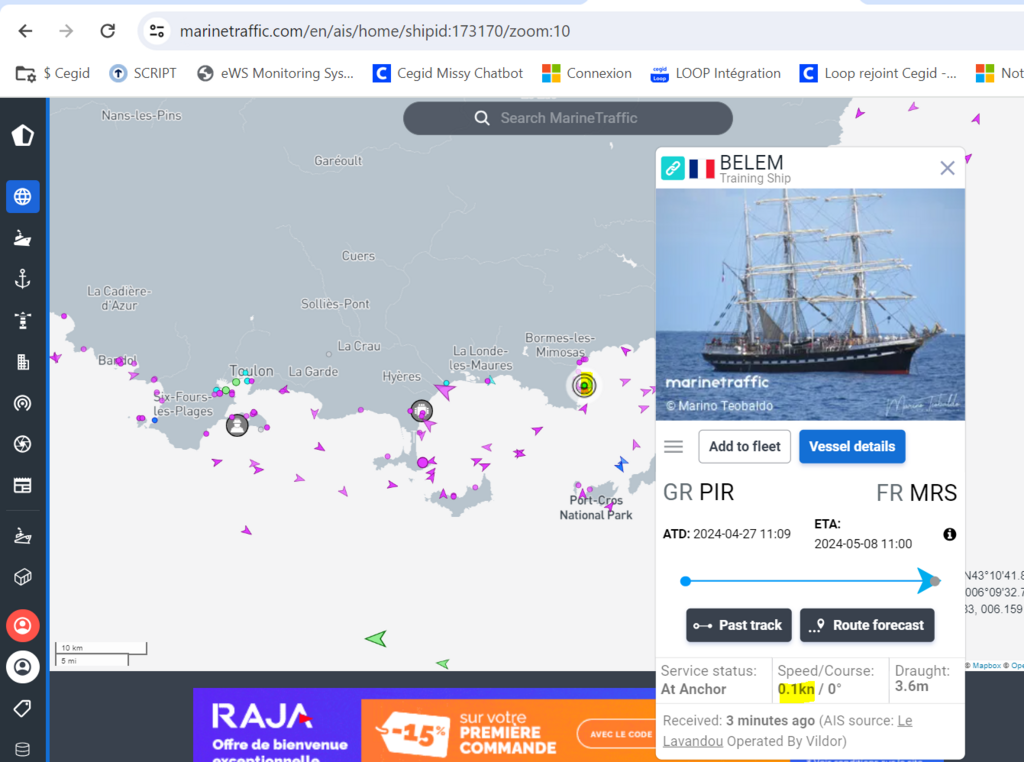Click the grey ferry circle marker near Hyères
The width and height of the screenshot is (1024, 762).
click(422, 411)
